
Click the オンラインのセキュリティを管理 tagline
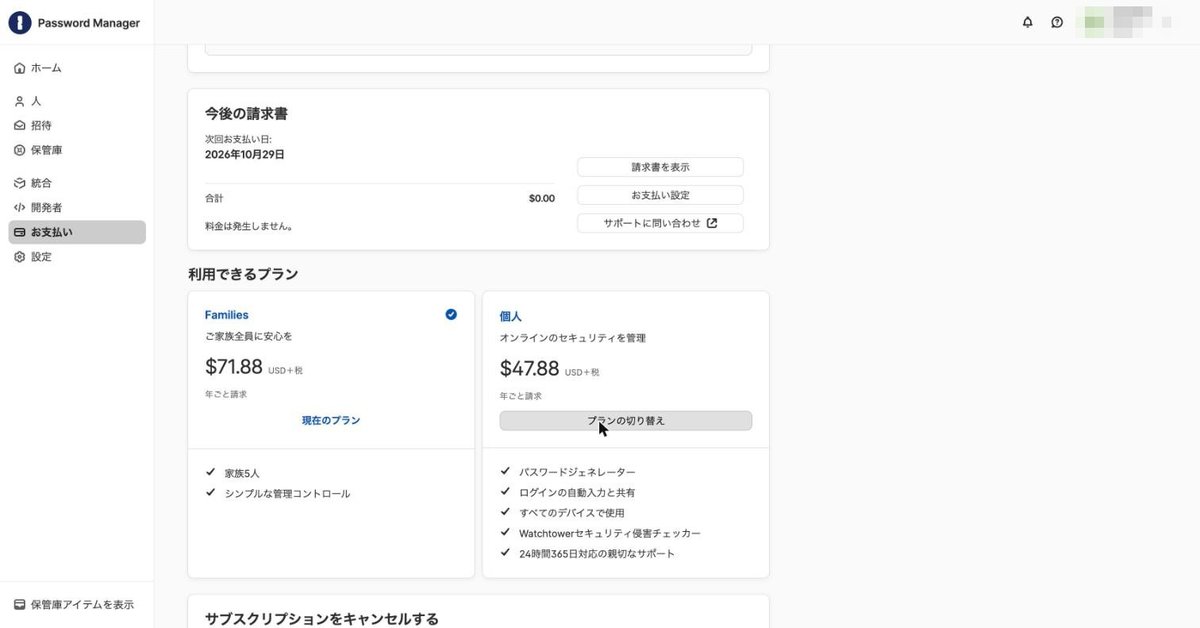click(573, 339)
